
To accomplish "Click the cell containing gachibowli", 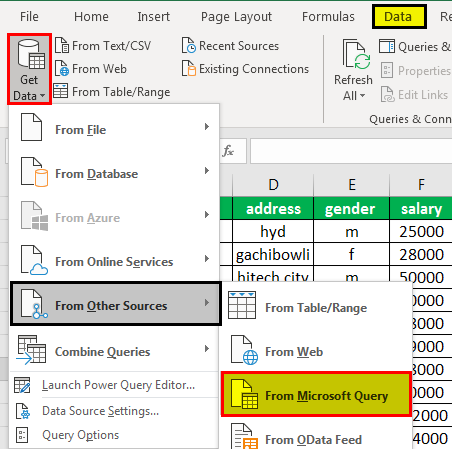I will [273, 254].
